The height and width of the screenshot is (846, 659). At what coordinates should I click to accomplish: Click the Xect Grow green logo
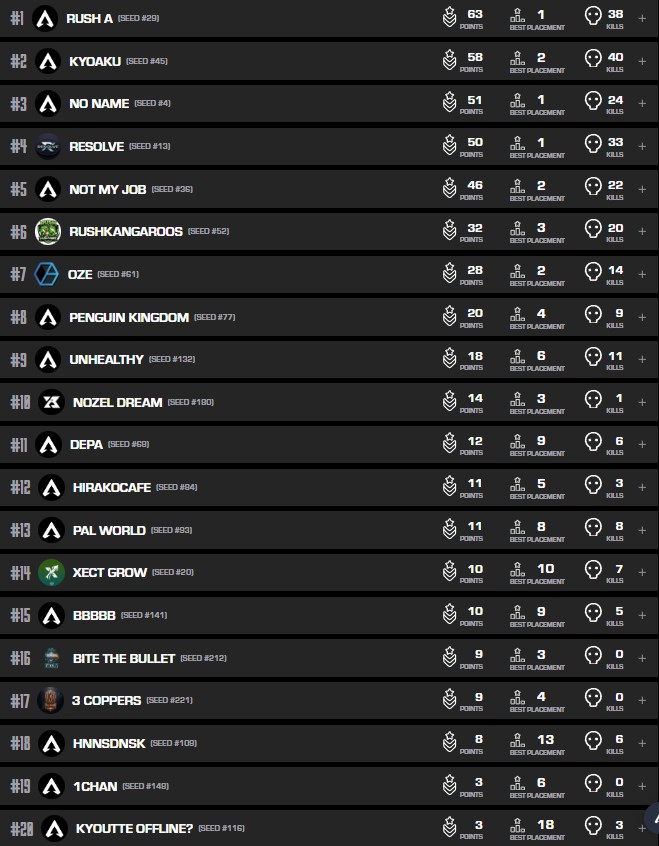tap(51, 573)
